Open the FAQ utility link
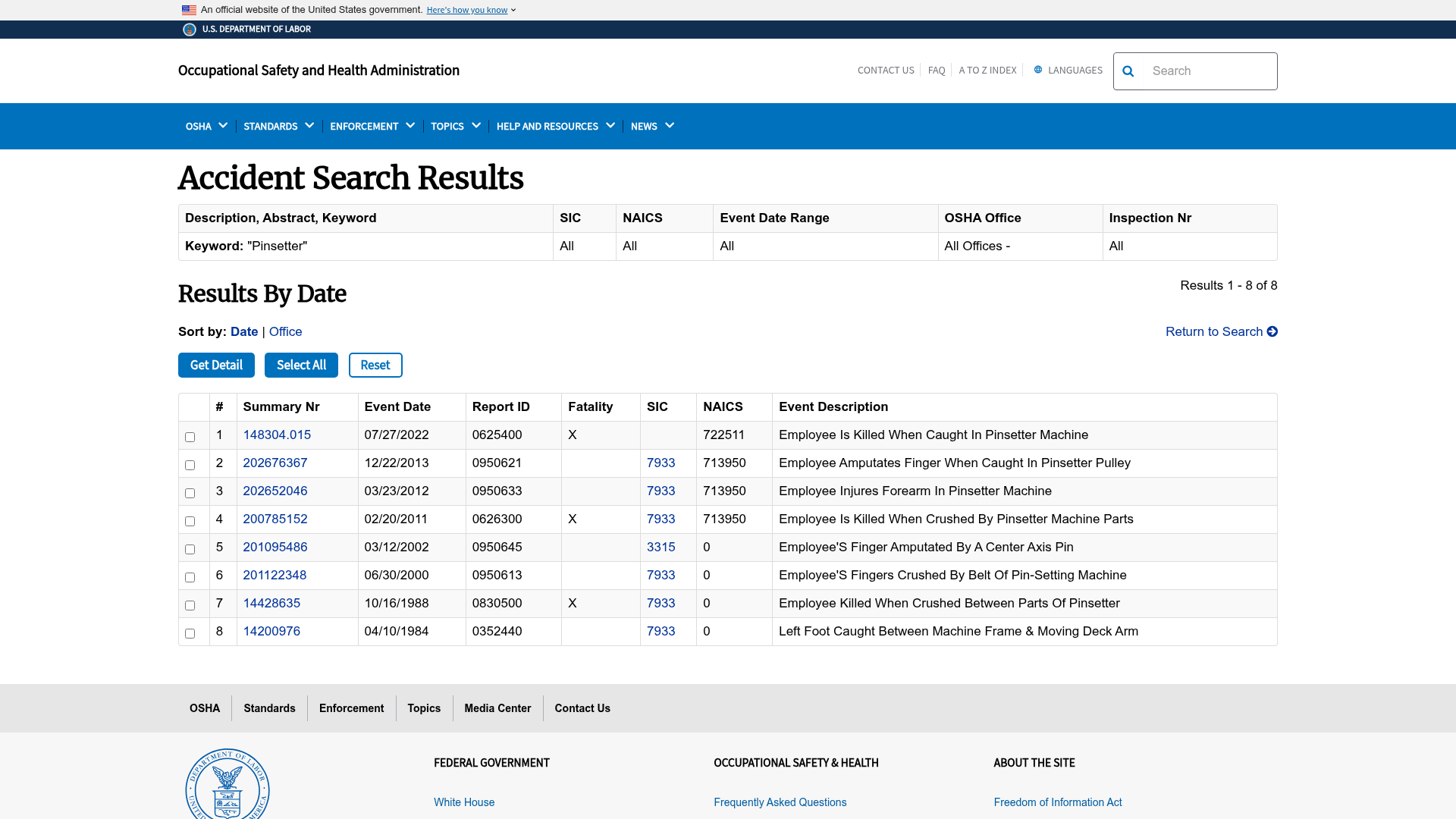This screenshot has height=819, width=1456. click(937, 71)
